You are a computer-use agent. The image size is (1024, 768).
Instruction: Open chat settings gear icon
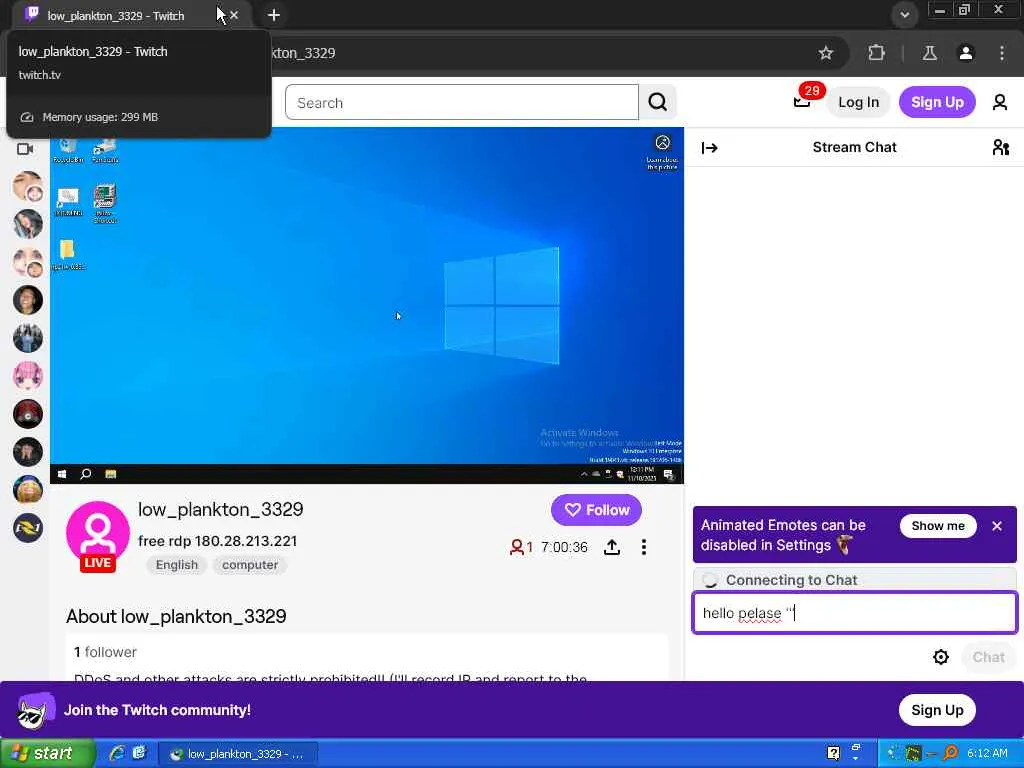940,657
